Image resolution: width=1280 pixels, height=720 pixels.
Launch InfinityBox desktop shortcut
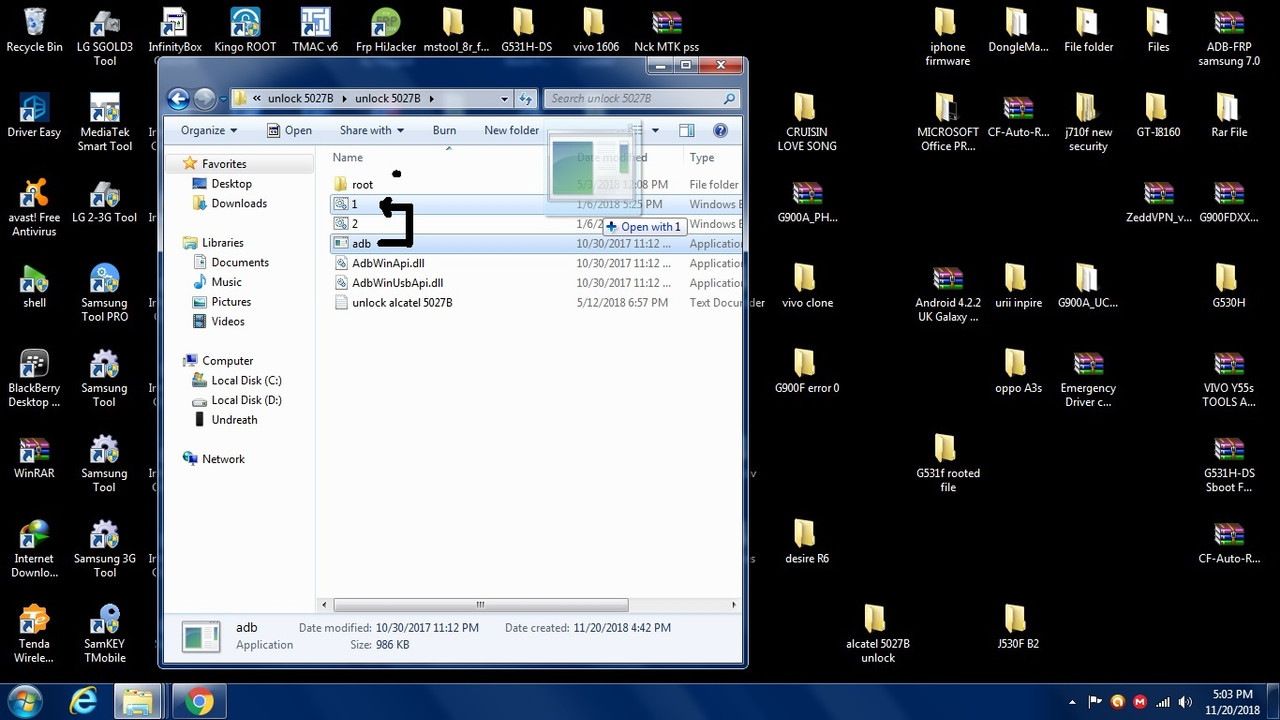click(x=174, y=30)
